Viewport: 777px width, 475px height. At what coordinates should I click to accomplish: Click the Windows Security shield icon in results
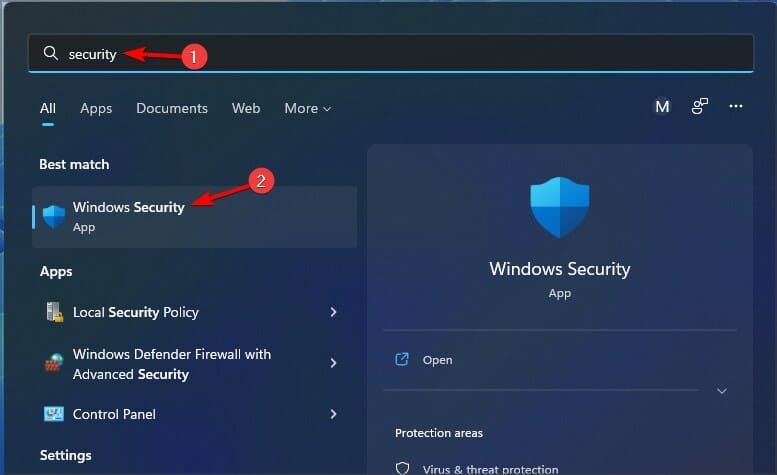tap(54, 217)
